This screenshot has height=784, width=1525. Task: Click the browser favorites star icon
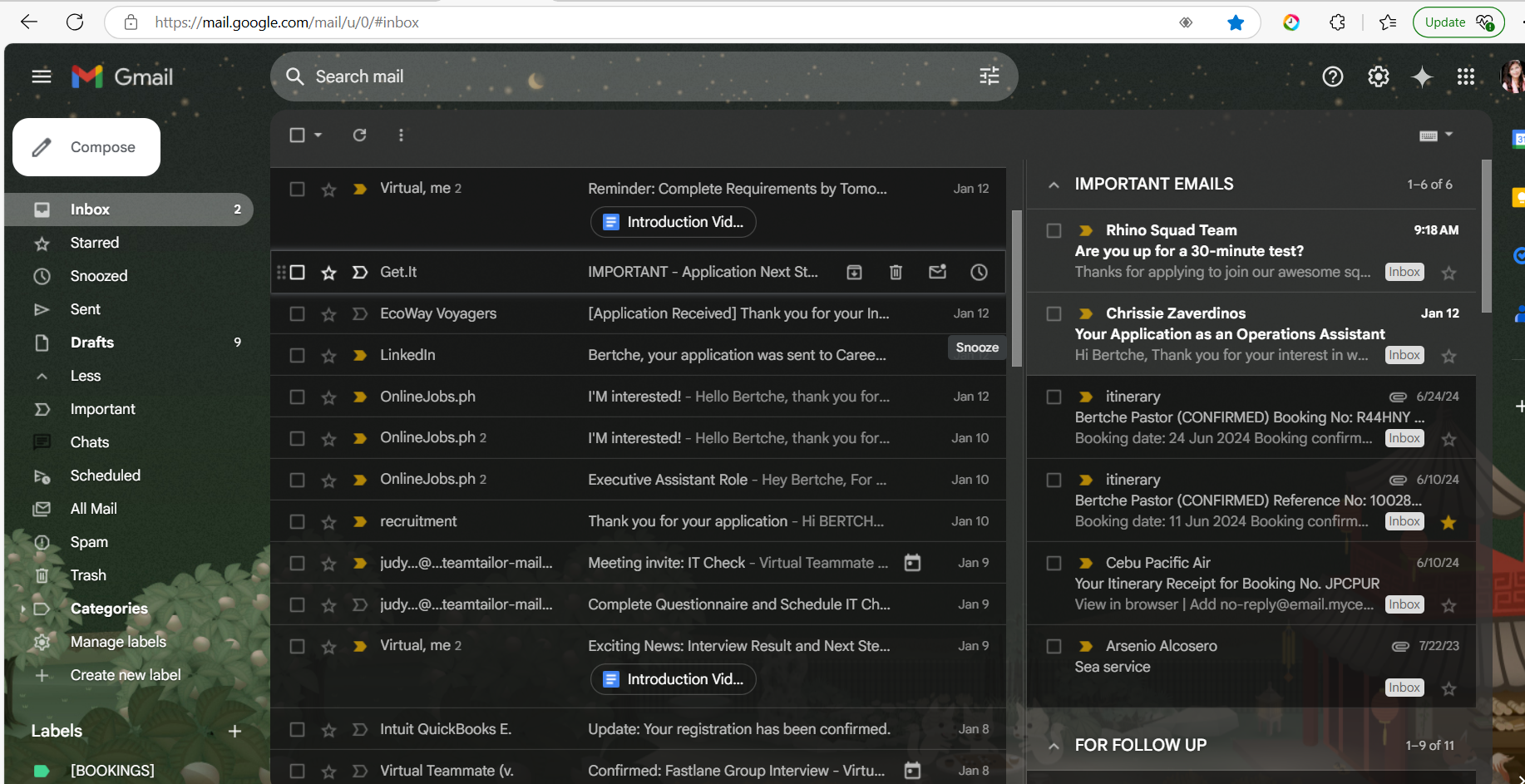(x=1236, y=22)
